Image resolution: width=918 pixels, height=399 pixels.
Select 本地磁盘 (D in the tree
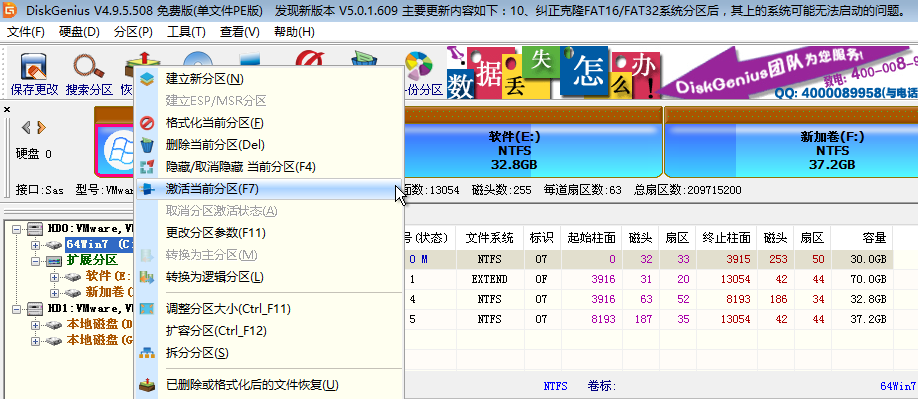[x=100, y=324]
